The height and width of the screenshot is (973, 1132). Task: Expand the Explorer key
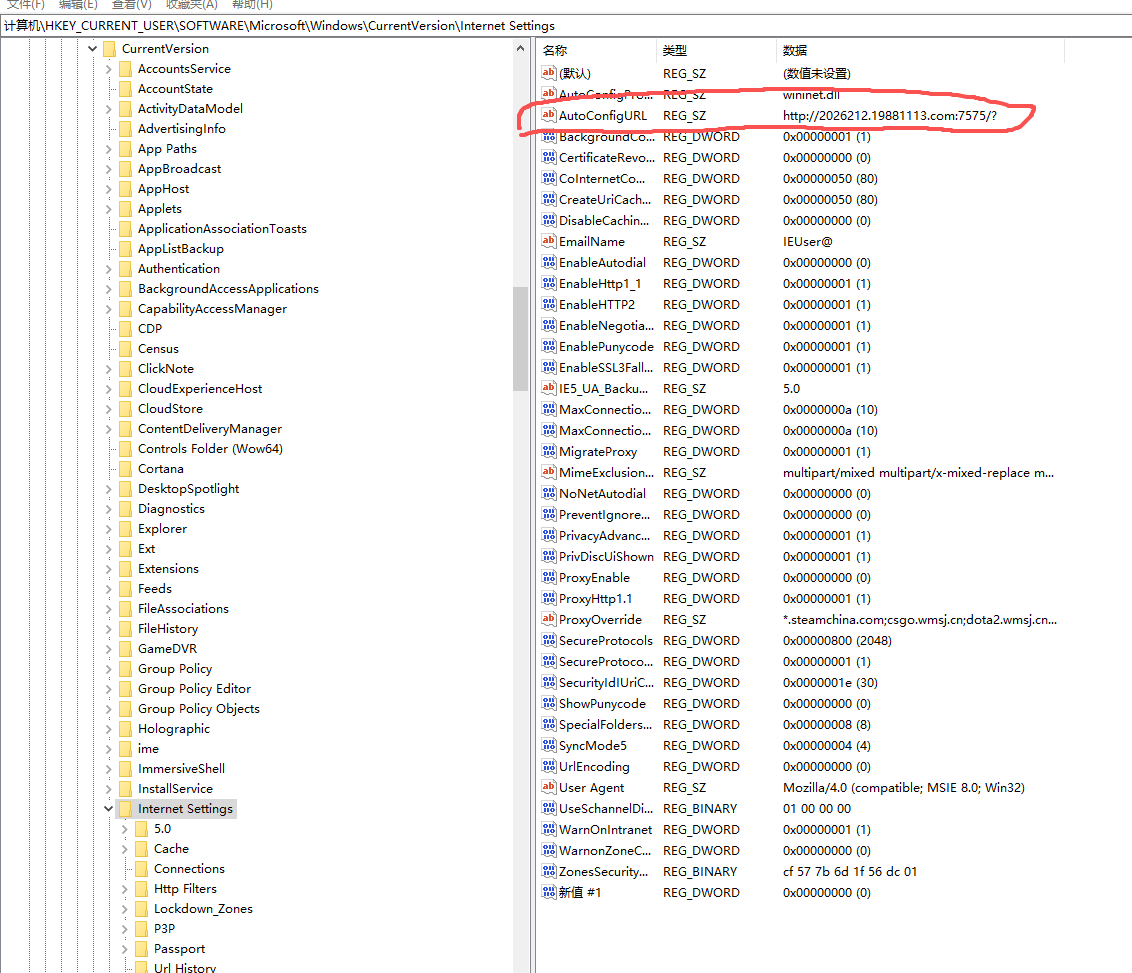[108, 528]
